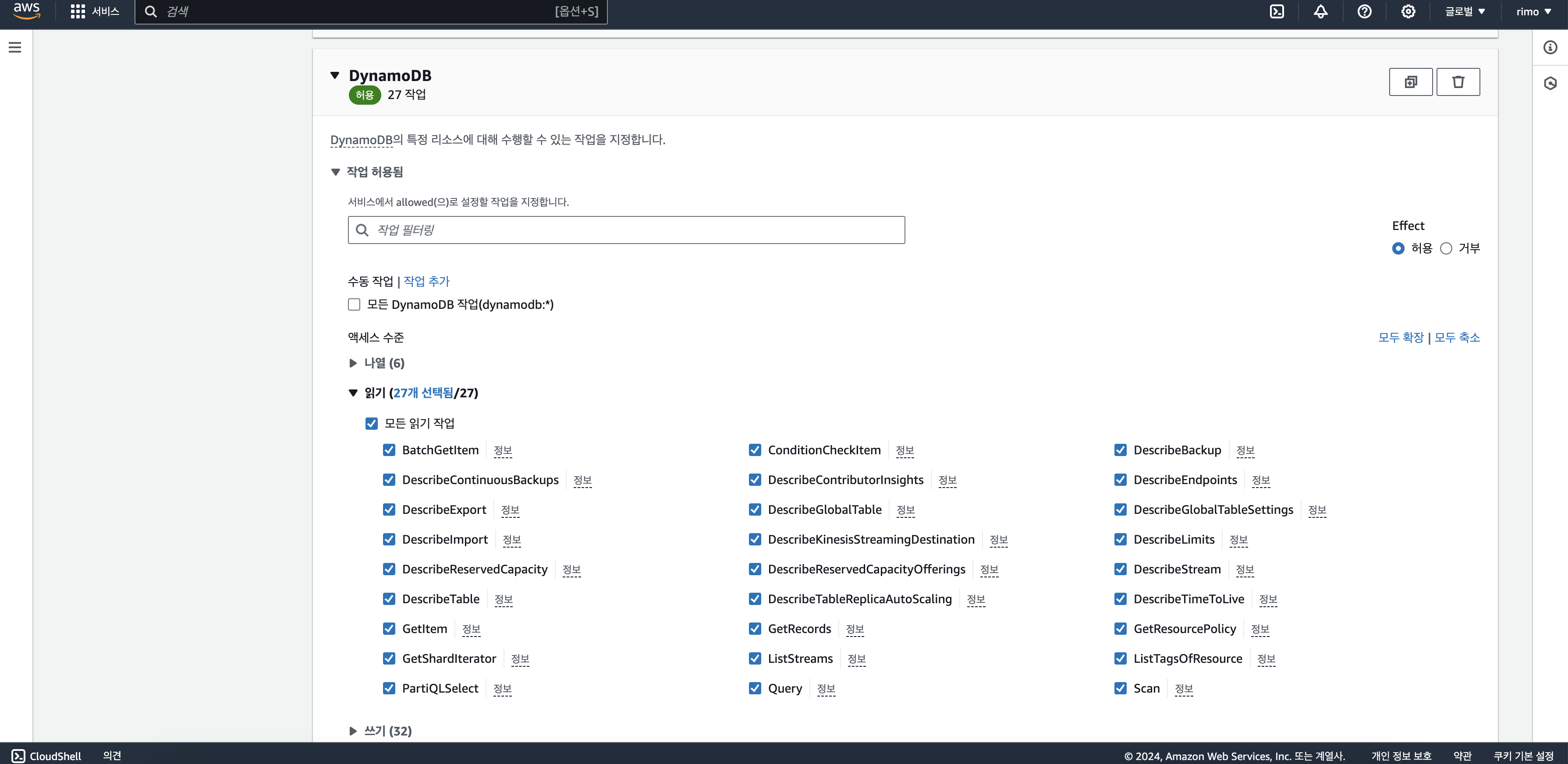Viewport: 1568px width, 764px height.
Task: Expand the 쓰기 (32) access level
Action: click(353, 731)
